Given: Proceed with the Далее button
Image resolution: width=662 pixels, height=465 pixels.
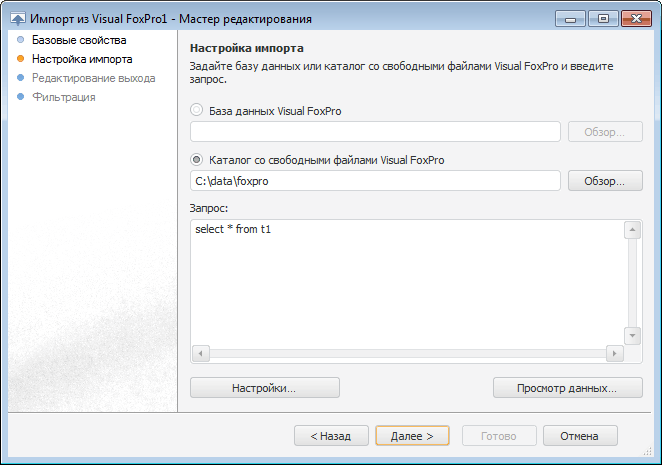Looking at the screenshot, I should 412,436.
